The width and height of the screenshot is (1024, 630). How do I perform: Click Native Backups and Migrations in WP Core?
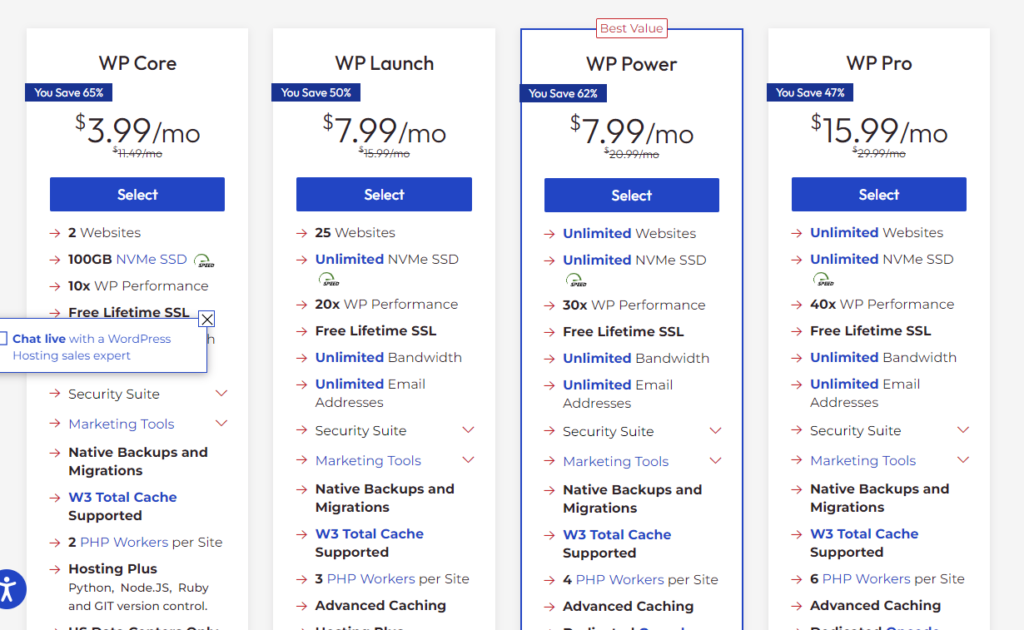point(138,461)
